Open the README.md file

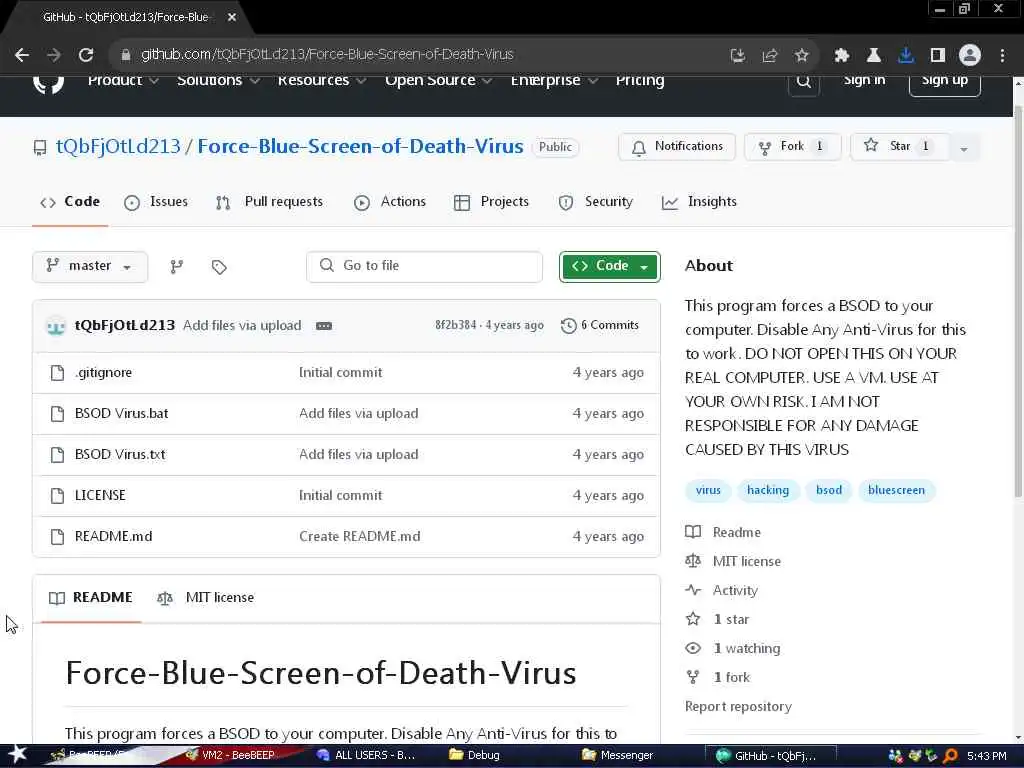114,536
